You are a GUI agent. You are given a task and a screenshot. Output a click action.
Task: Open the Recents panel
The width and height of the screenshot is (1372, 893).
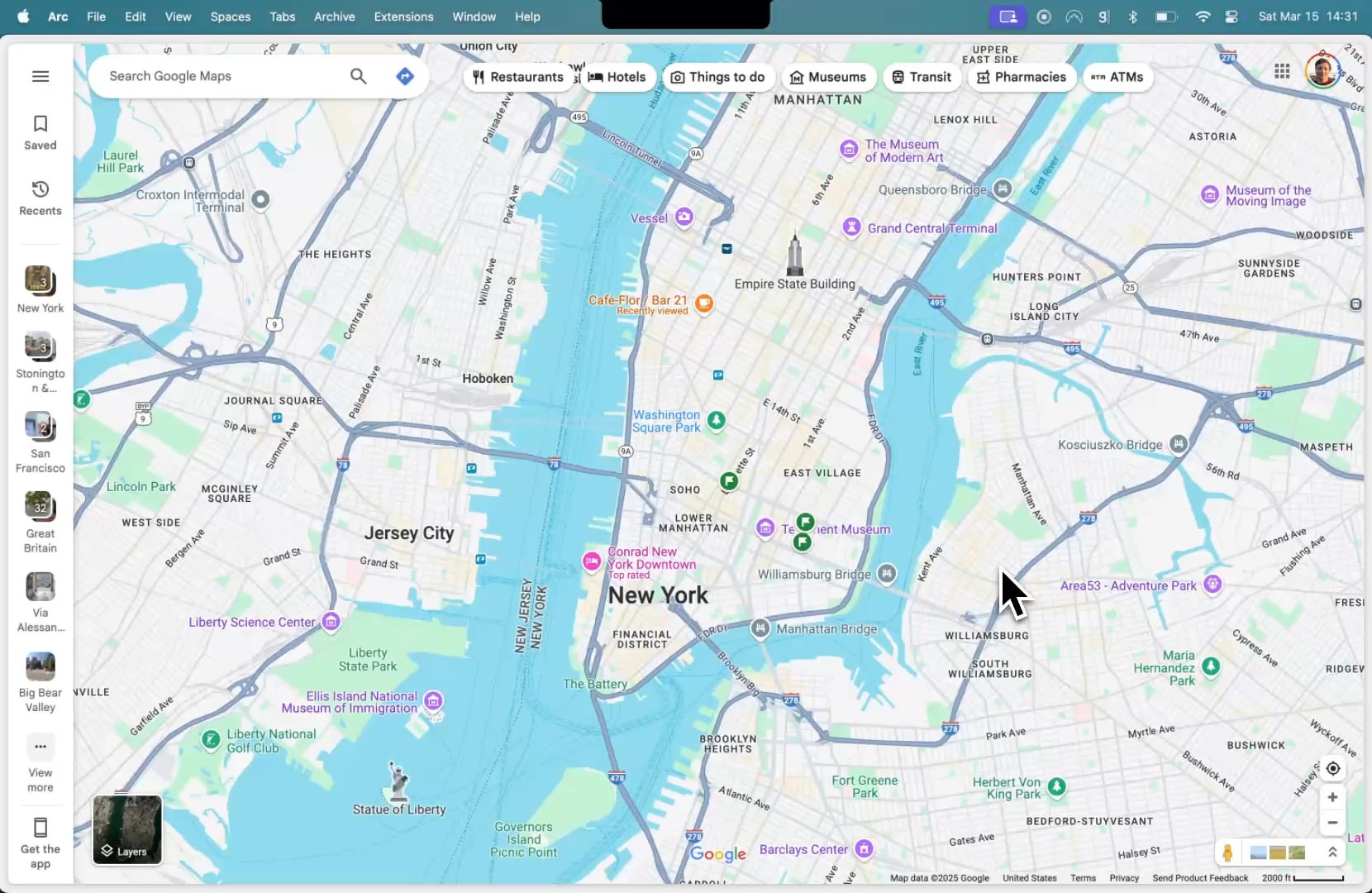tap(40, 198)
